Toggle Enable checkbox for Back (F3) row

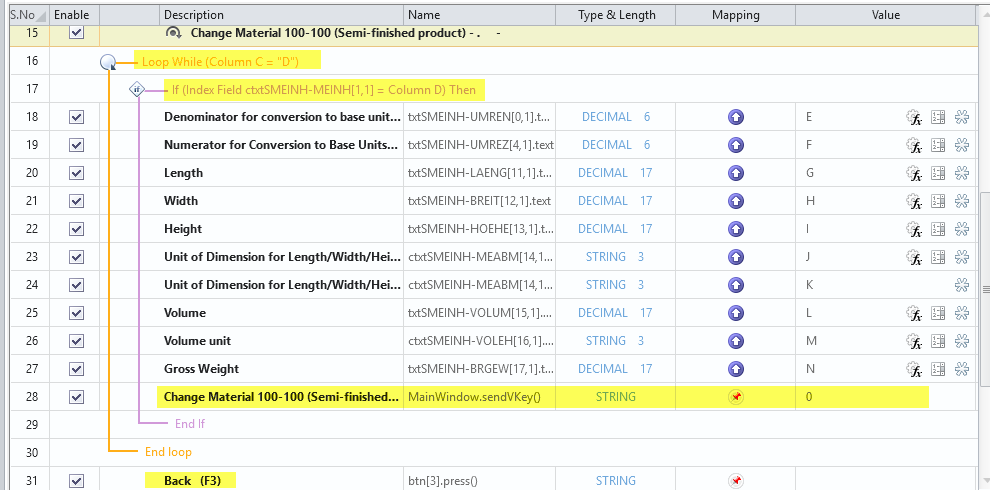tap(77, 481)
